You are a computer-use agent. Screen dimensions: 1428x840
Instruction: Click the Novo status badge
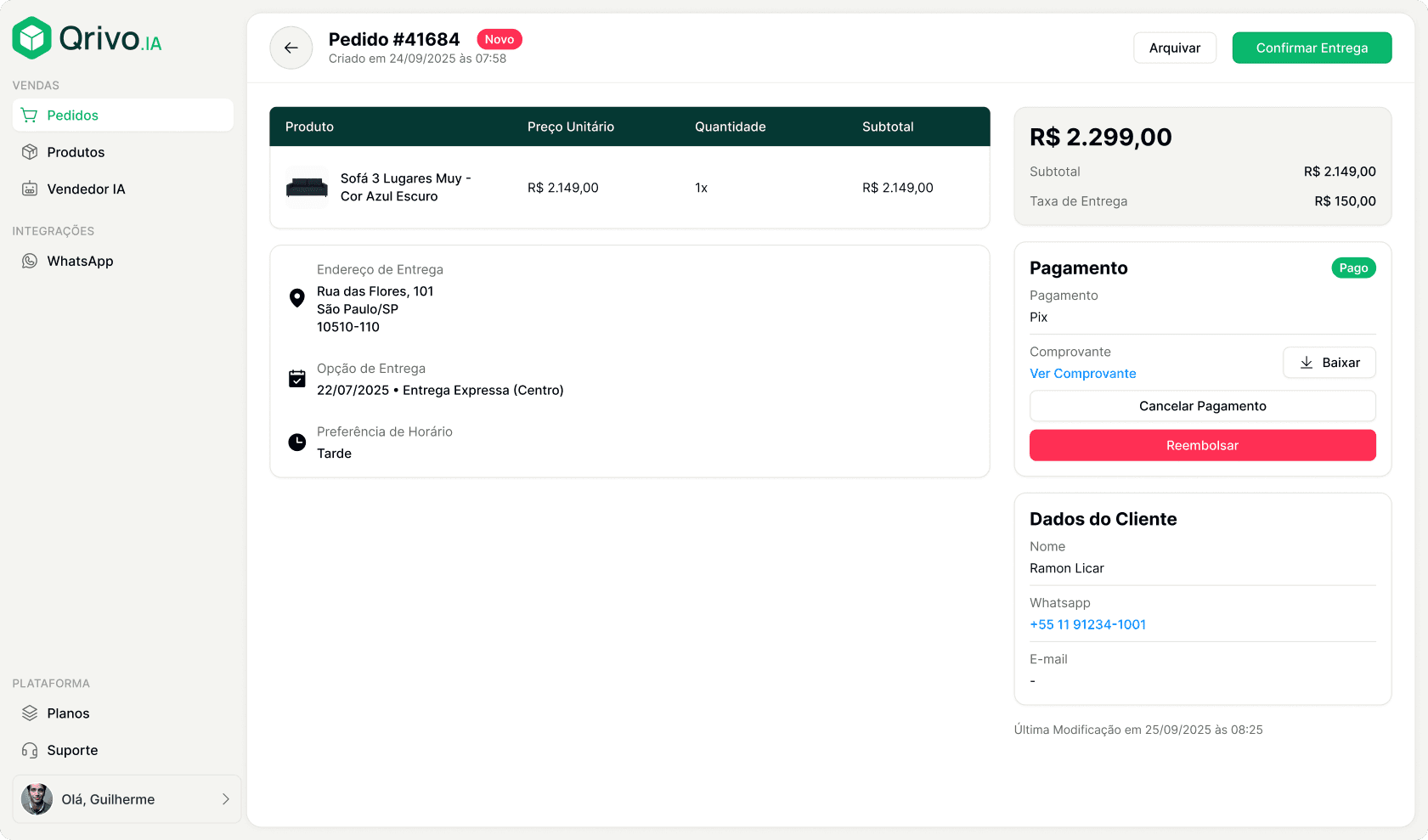coord(500,39)
